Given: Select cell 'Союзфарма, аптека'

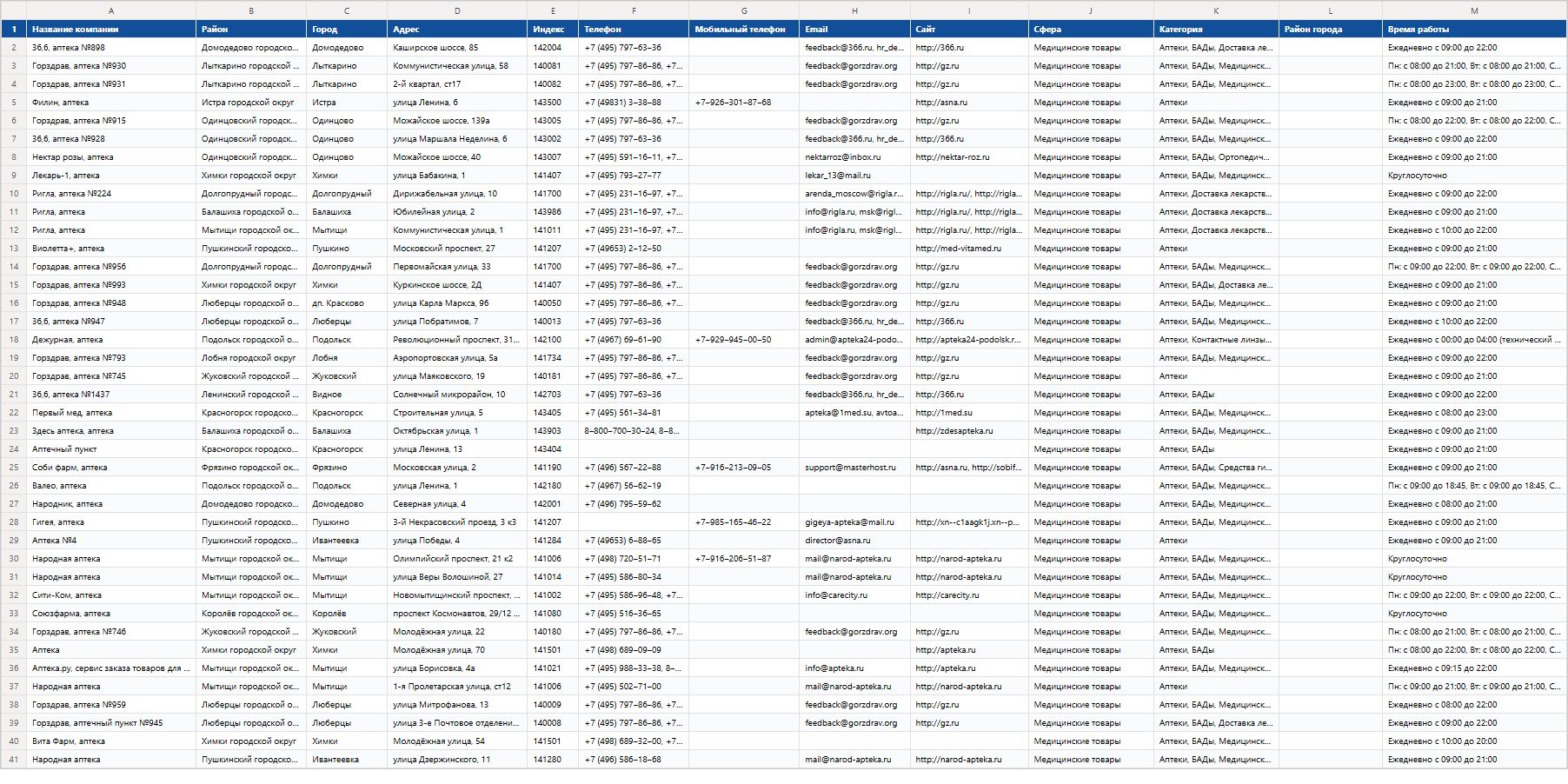Looking at the screenshot, I should [x=111, y=614].
